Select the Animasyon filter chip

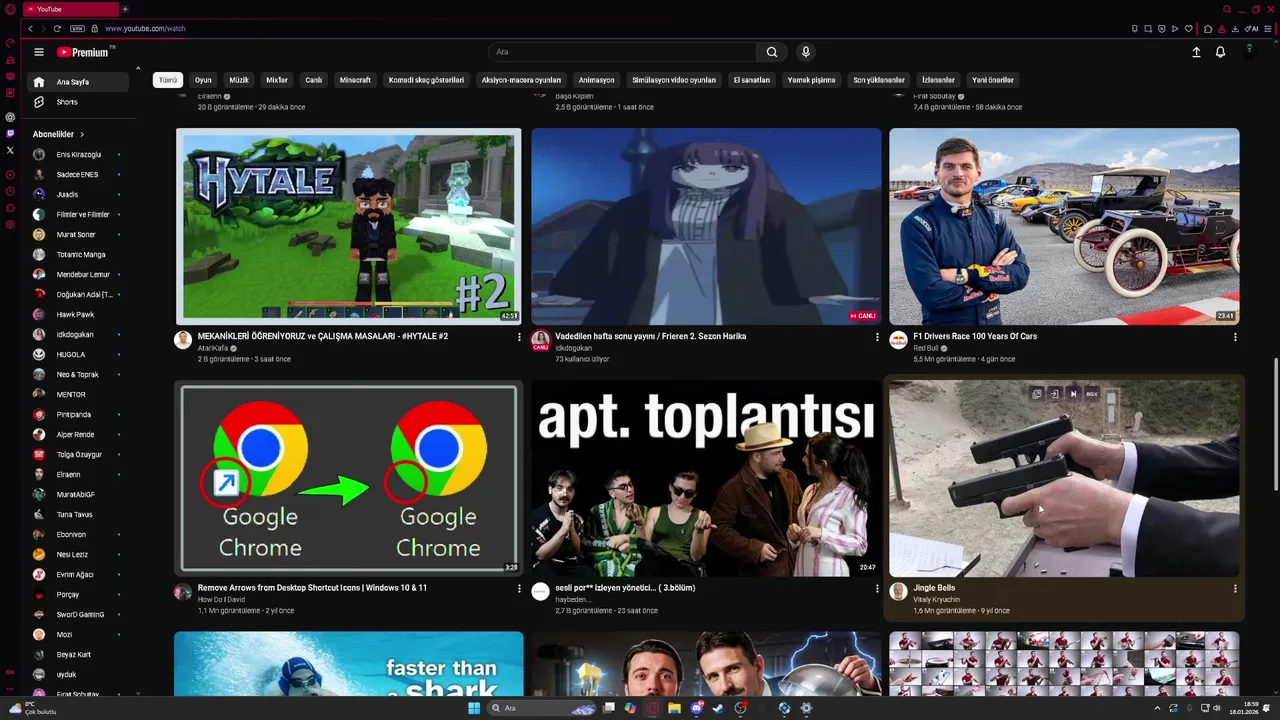click(597, 80)
